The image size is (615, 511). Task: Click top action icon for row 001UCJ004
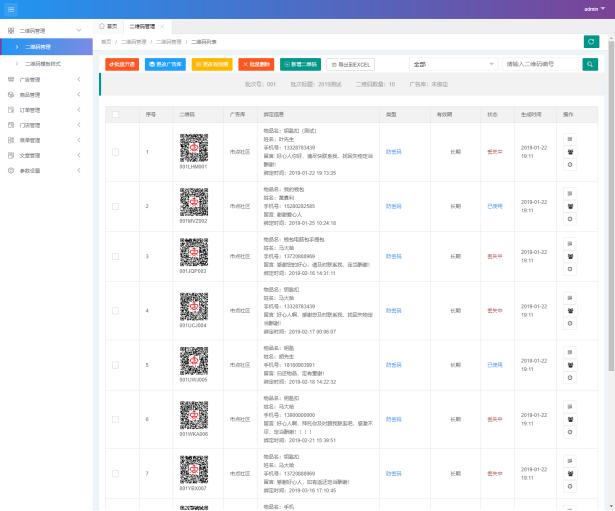pos(570,298)
